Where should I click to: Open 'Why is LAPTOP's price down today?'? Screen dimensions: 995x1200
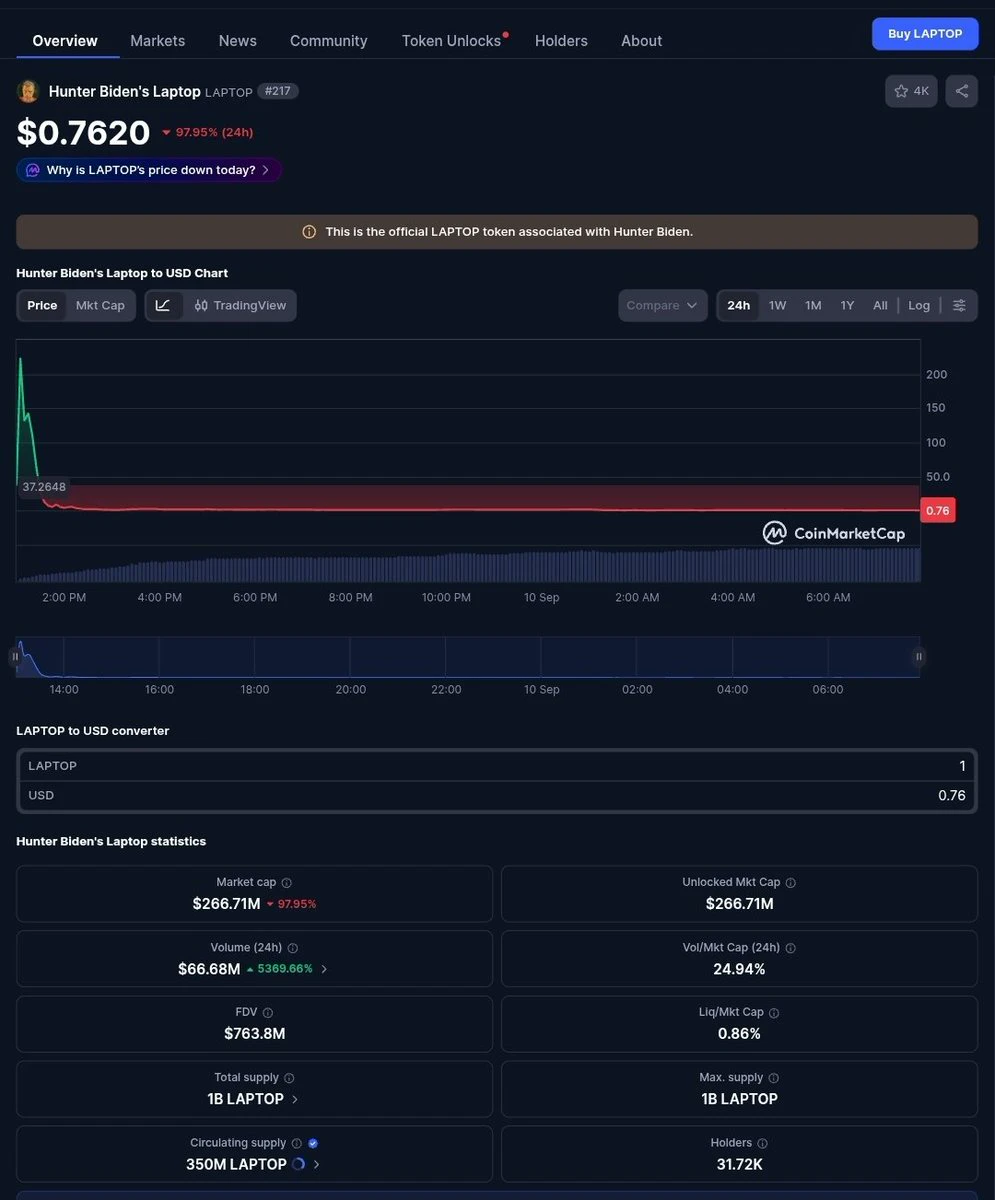pos(149,170)
